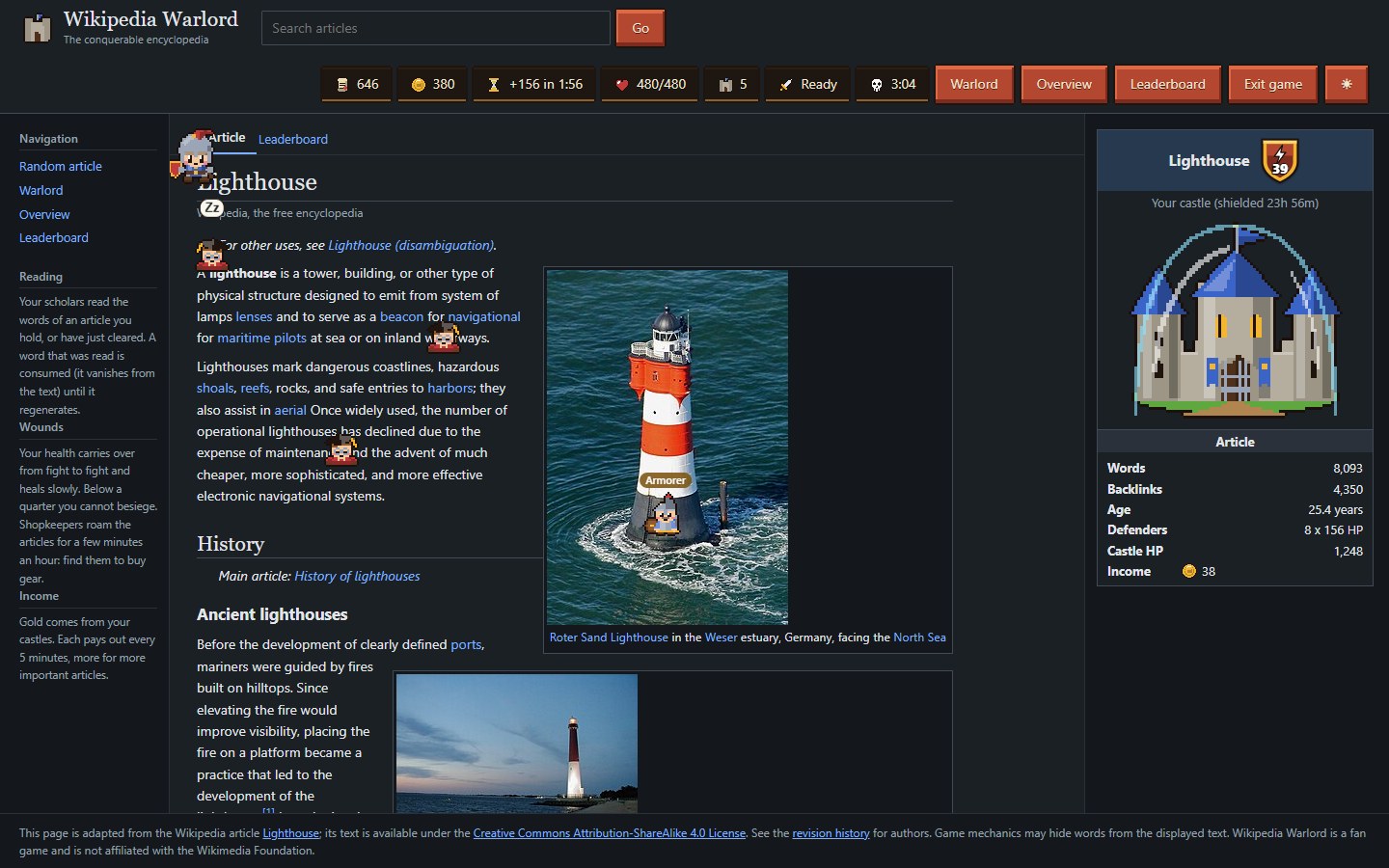Click the scroll resource counter showing 646
This screenshot has height=868, width=1389.
coord(357,84)
